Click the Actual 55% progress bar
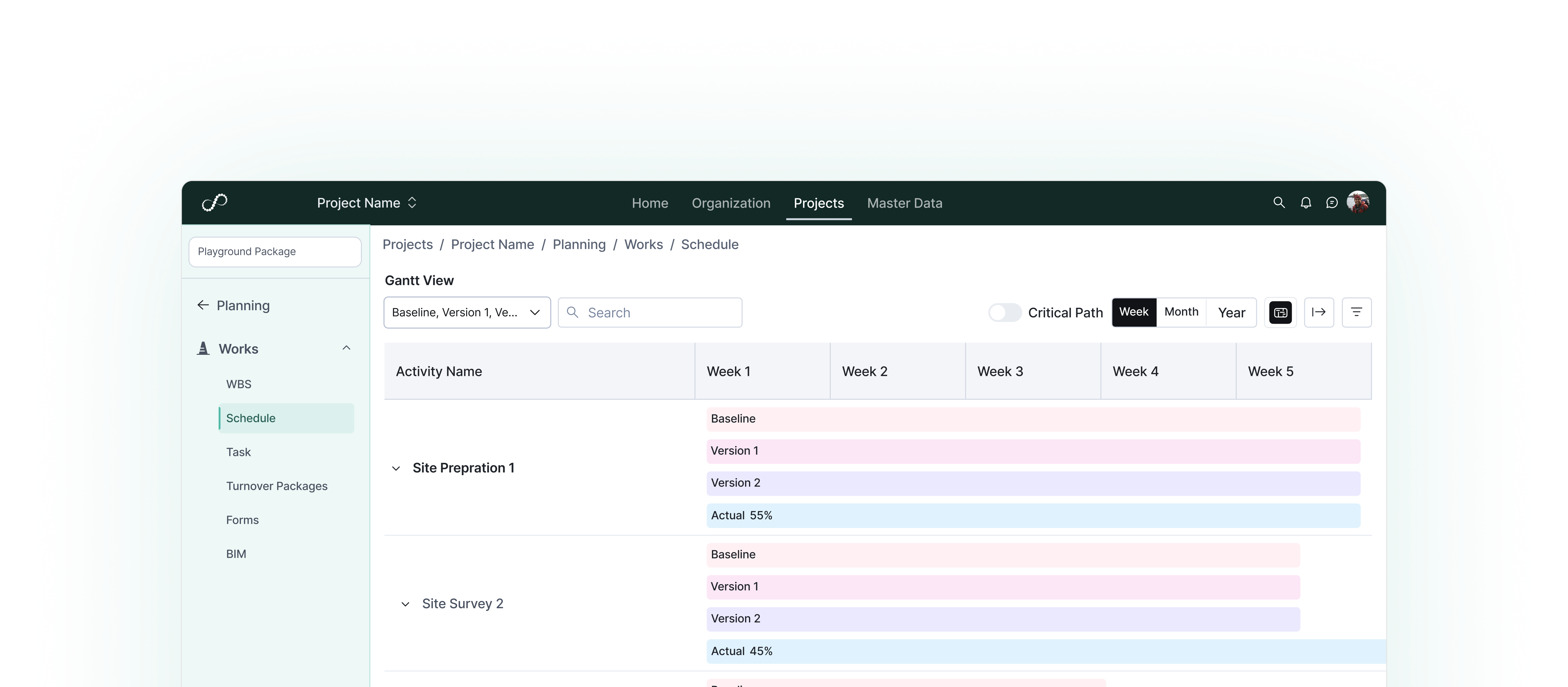Viewport: 1568px width, 687px height. 1032,515
